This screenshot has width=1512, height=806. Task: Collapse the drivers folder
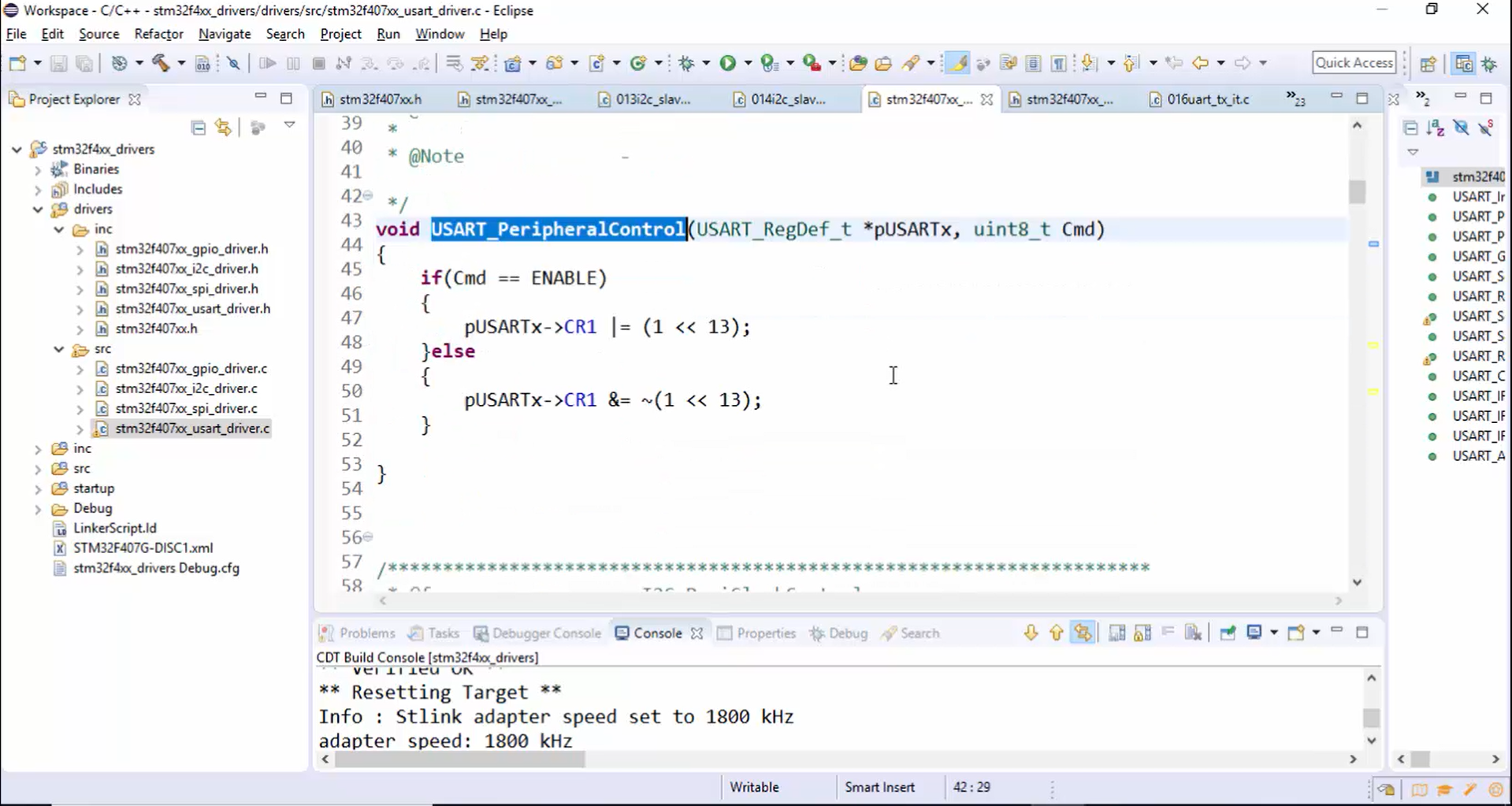pyautogui.click(x=37, y=209)
